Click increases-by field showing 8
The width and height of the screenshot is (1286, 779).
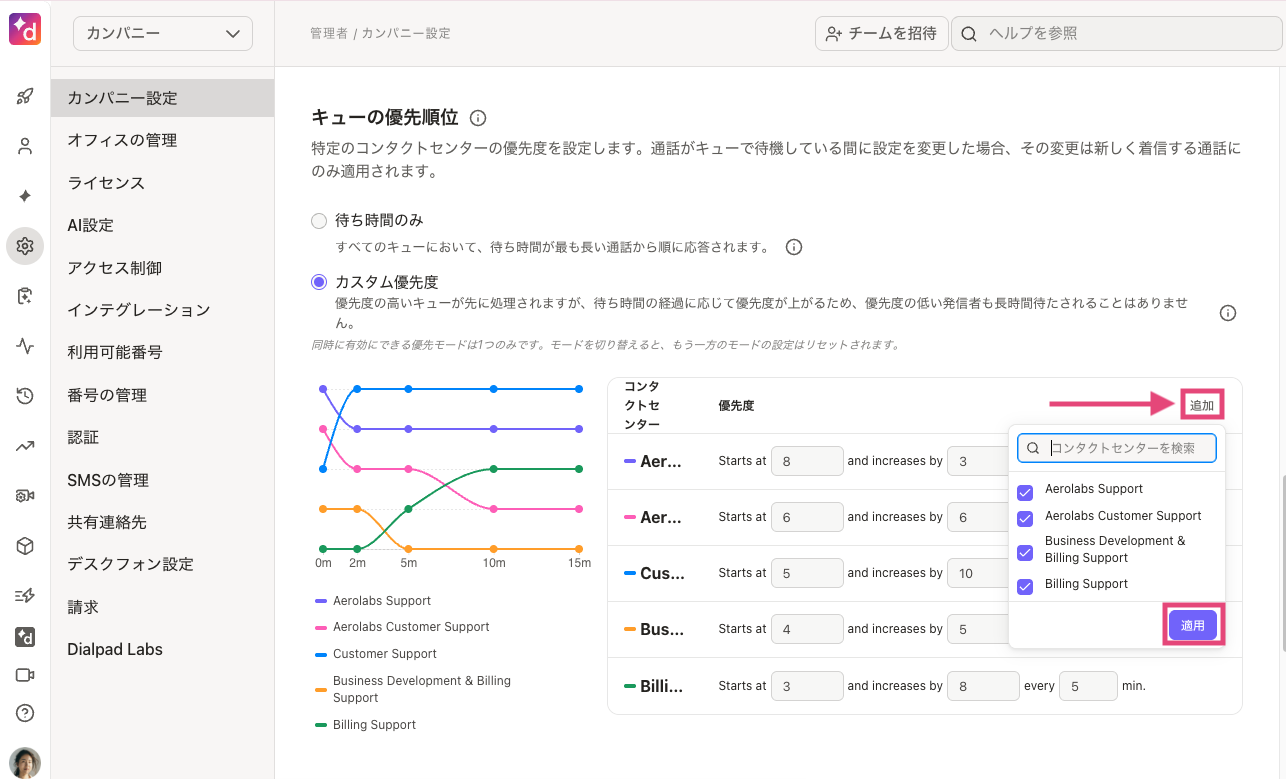click(983, 686)
